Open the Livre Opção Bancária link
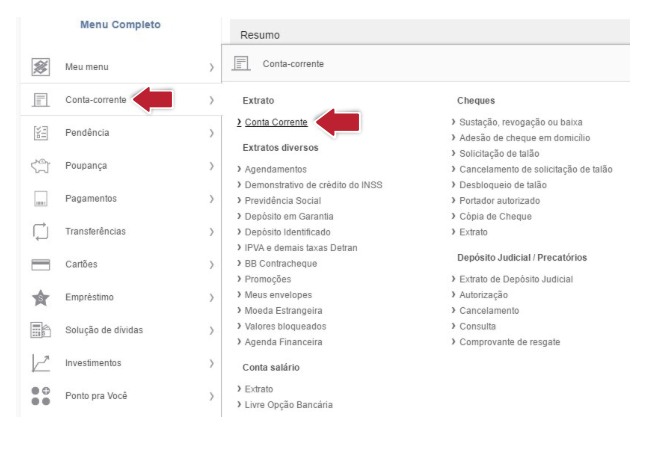 [x=289, y=404]
